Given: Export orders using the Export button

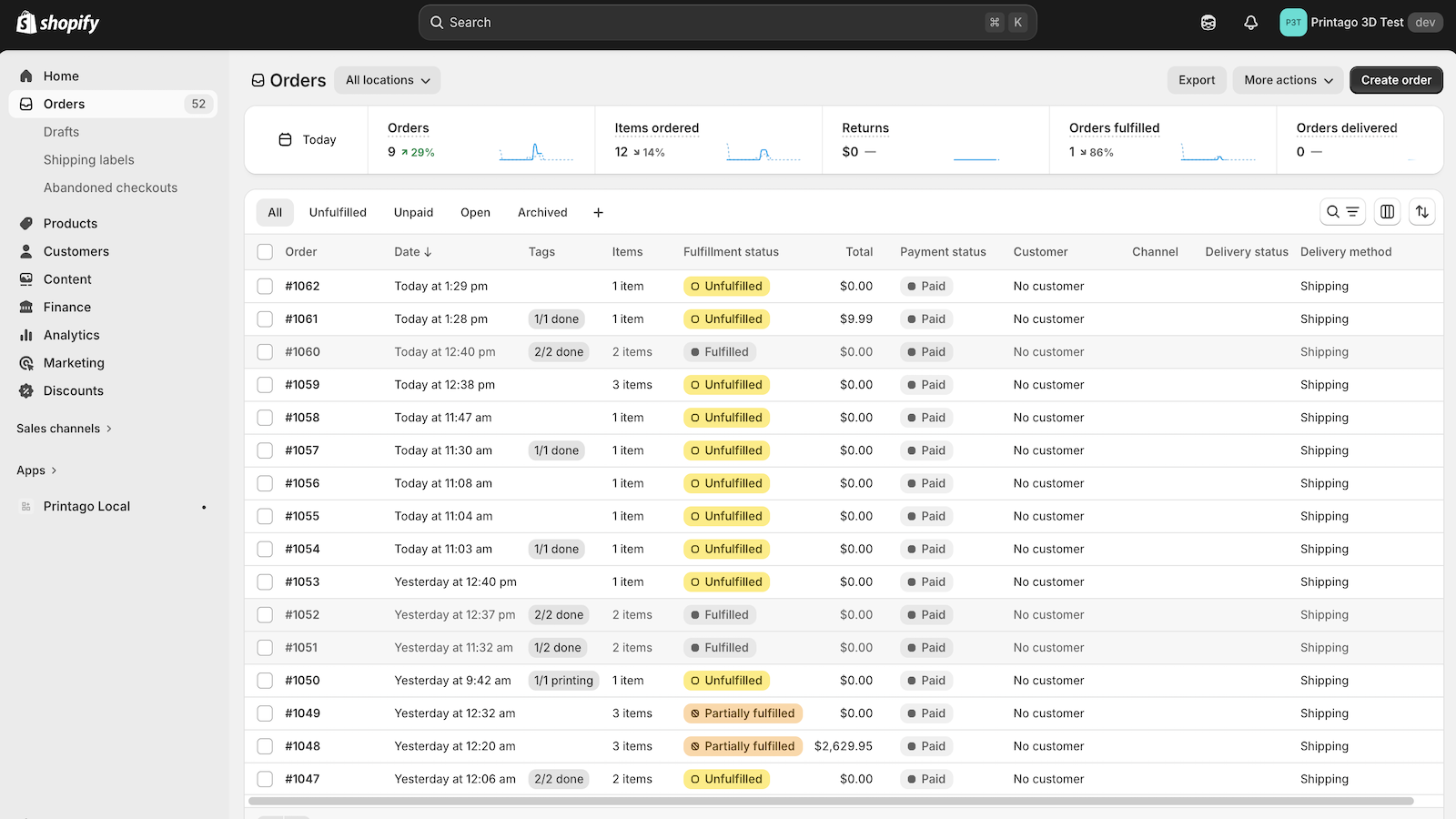Looking at the screenshot, I should 1197,80.
